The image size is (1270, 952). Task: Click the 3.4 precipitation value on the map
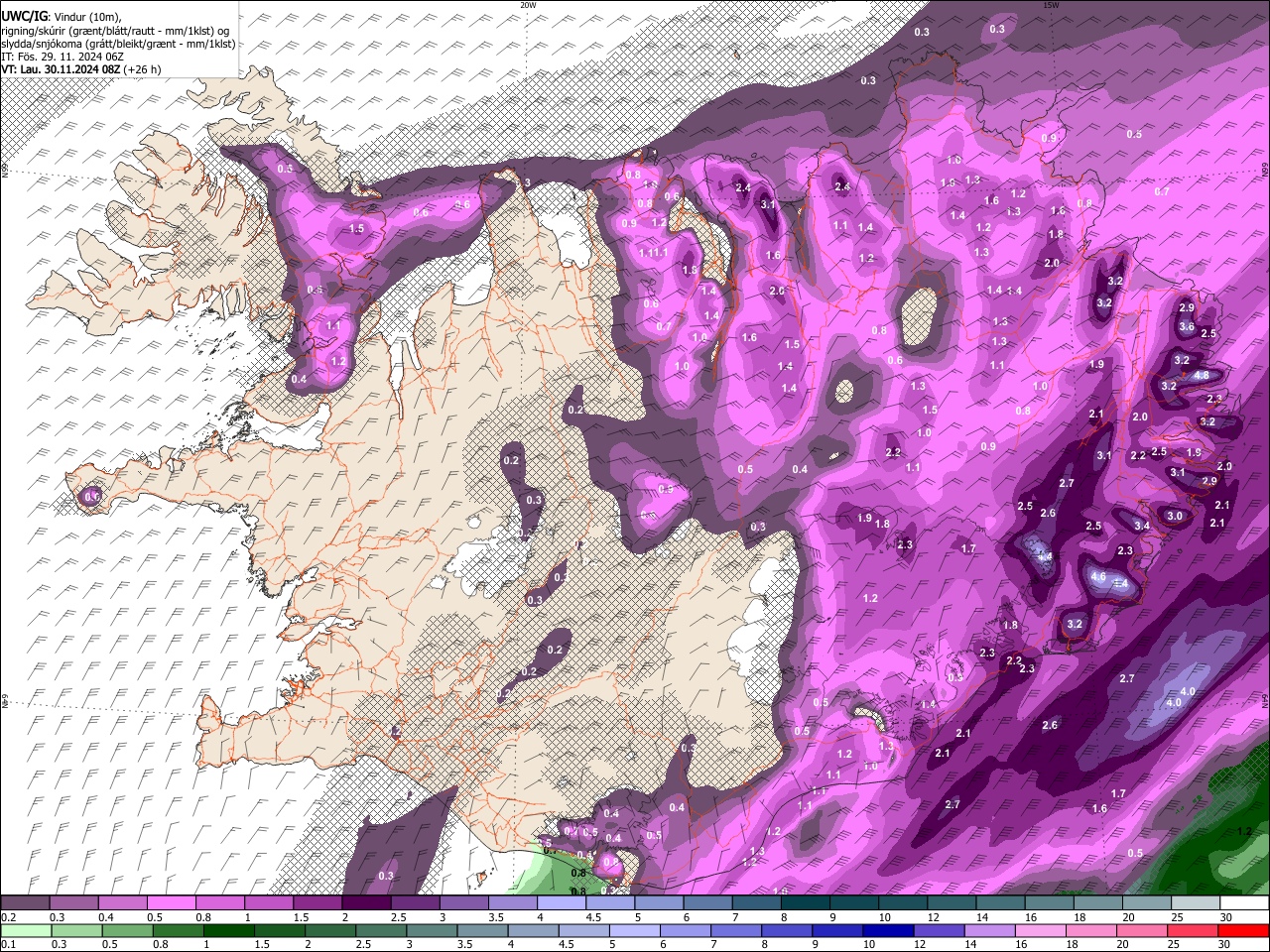pos(1142,526)
